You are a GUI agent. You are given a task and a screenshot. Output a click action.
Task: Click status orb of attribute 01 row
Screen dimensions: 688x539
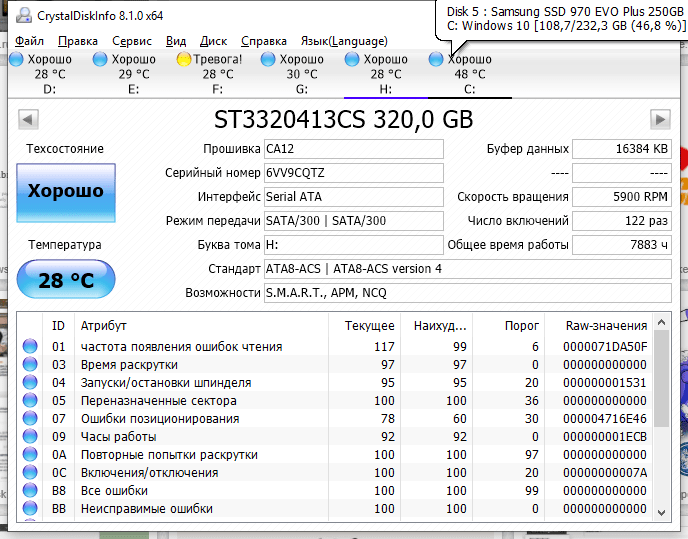tap(30, 346)
